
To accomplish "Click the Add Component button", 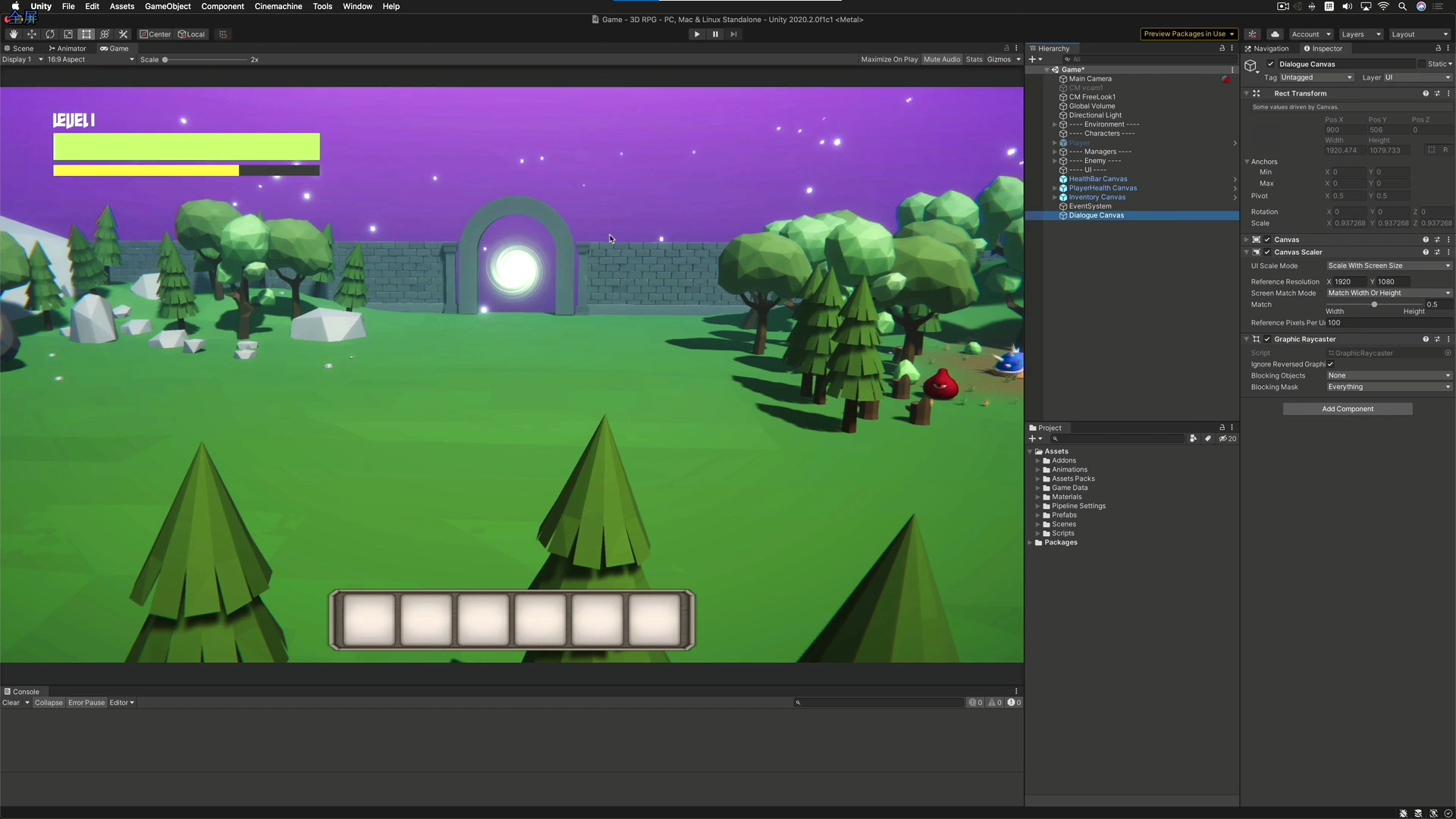I will point(1348,409).
